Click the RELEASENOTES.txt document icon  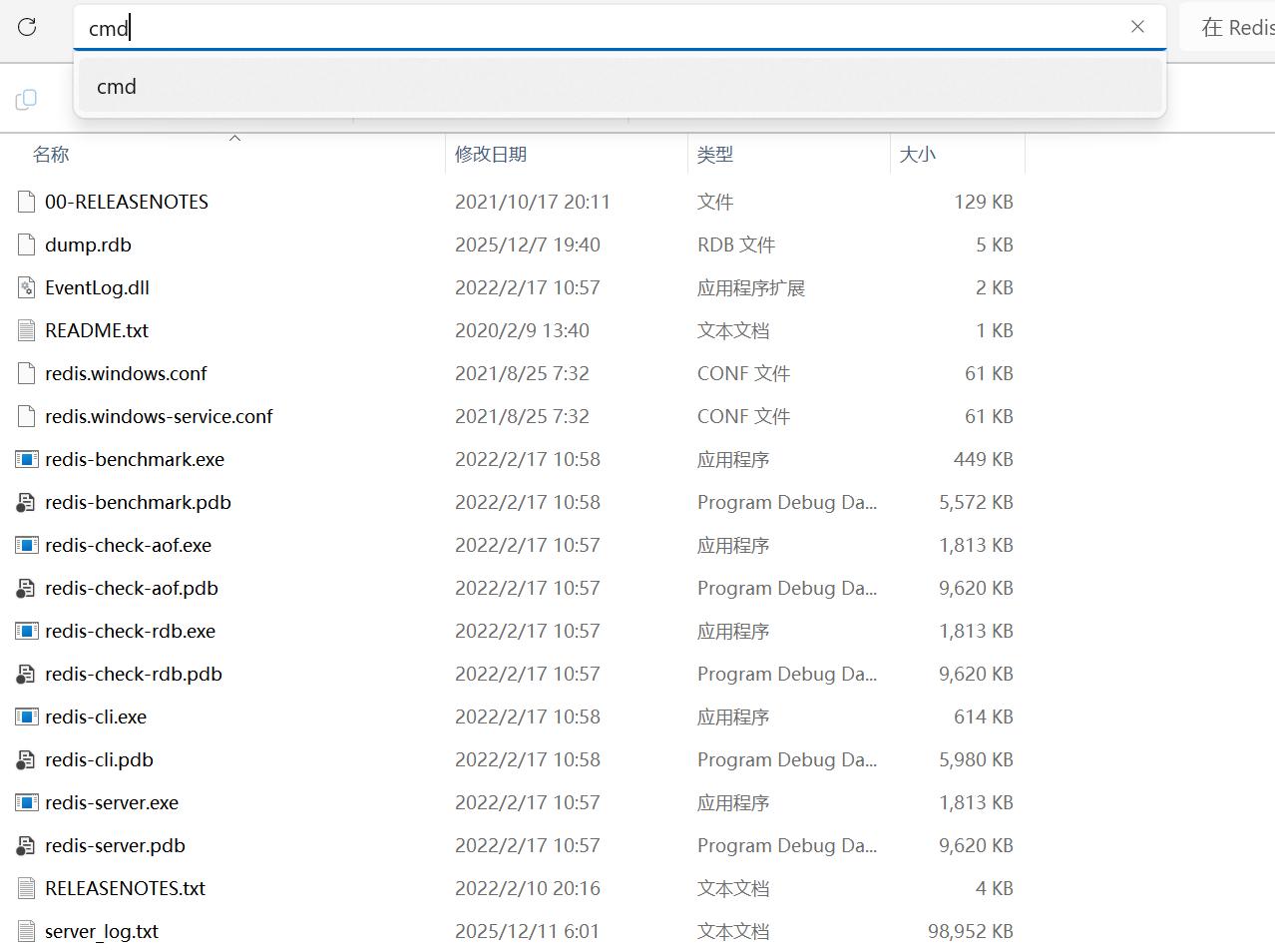point(27,888)
